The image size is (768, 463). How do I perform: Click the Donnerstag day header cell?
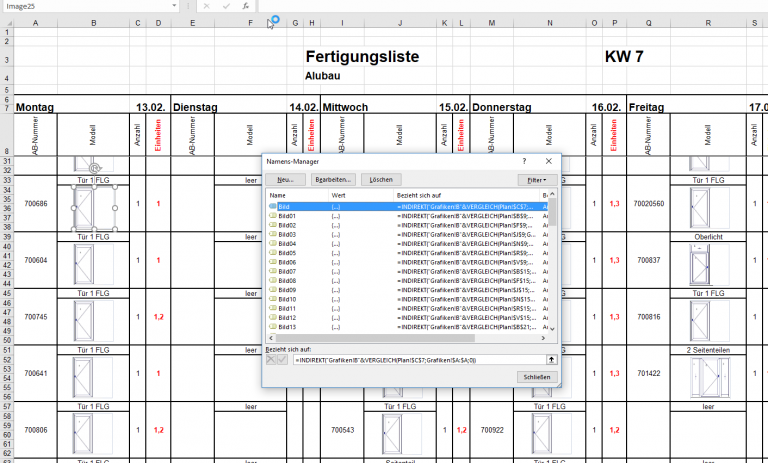[x=502, y=107]
